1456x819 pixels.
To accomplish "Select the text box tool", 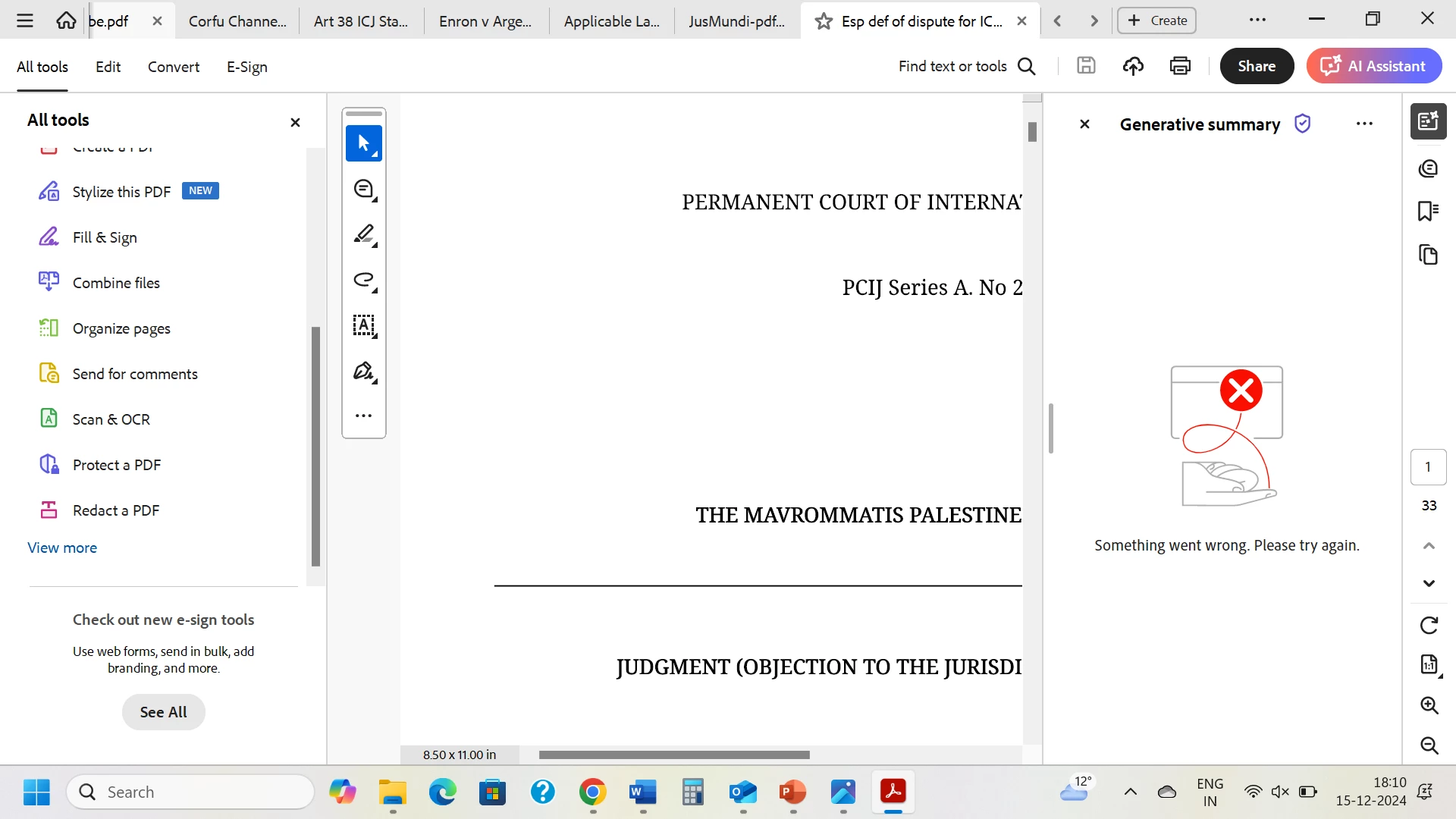I will point(364,326).
